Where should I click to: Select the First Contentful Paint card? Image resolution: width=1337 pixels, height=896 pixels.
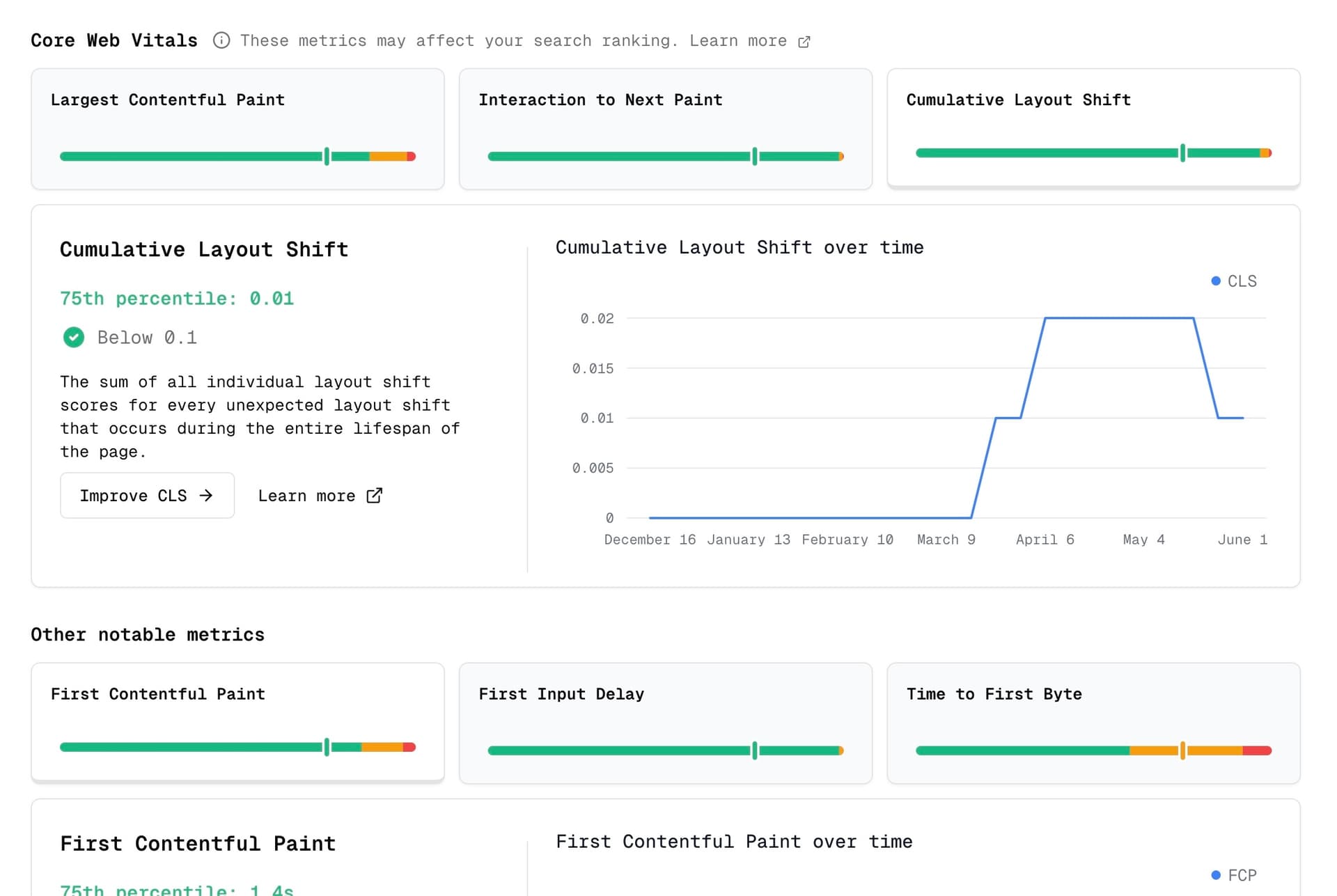pos(237,723)
